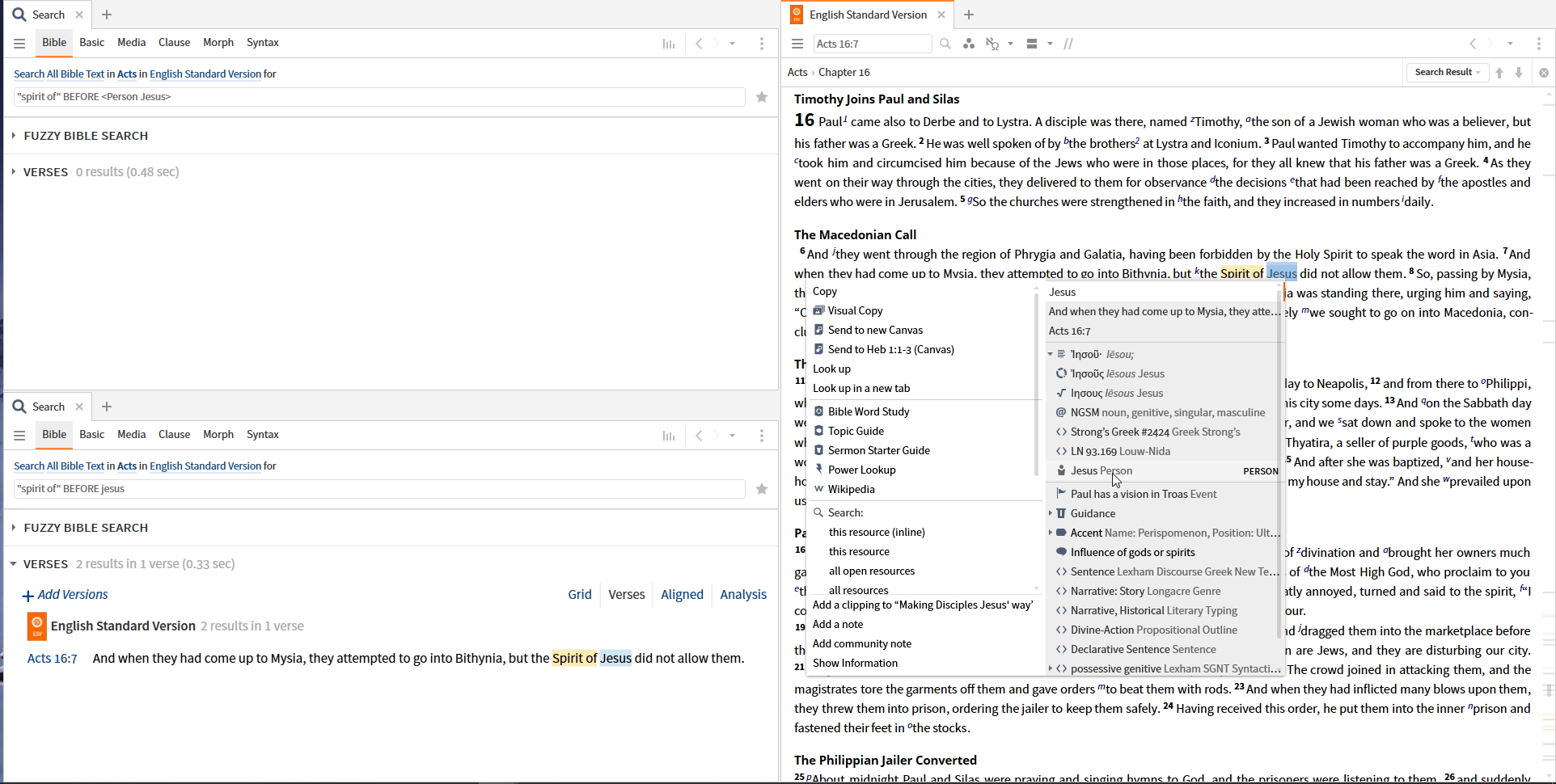Switch to the Morph tab in upper Search panel
Image resolution: width=1556 pixels, height=784 pixels.
[218, 43]
